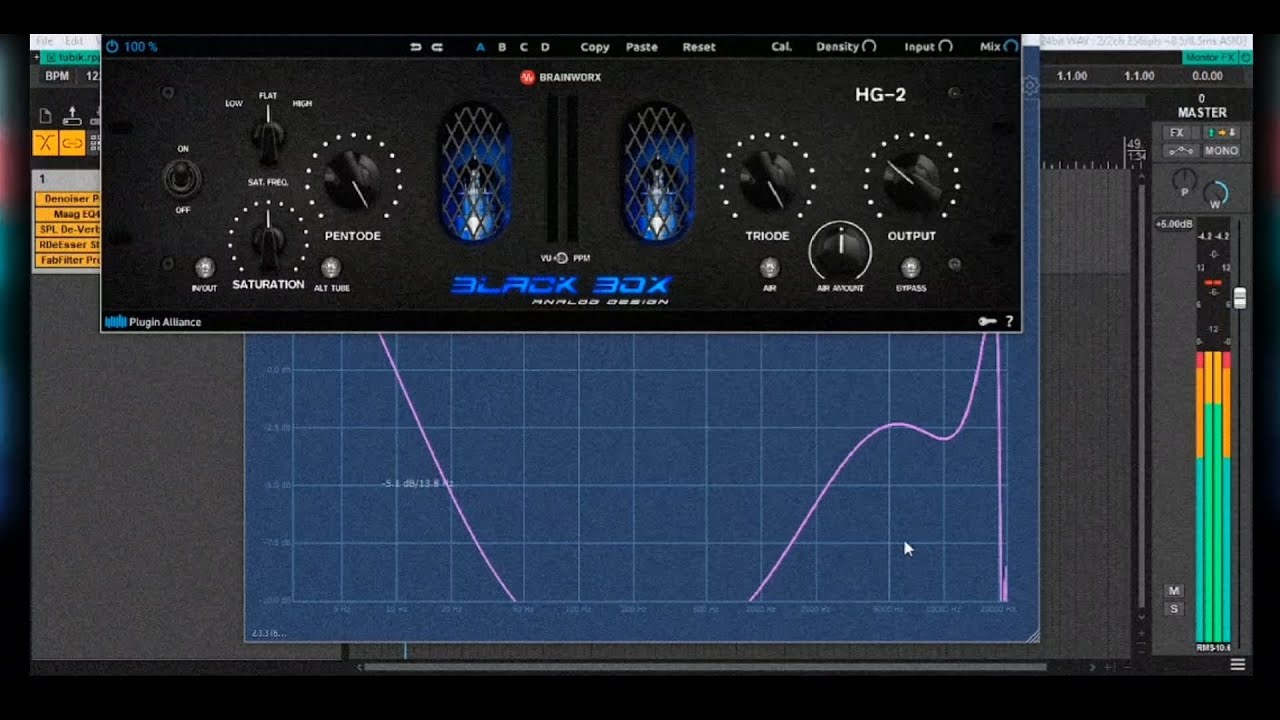Open the master track FX button
This screenshot has width=1280, height=720.
click(x=1177, y=133)
